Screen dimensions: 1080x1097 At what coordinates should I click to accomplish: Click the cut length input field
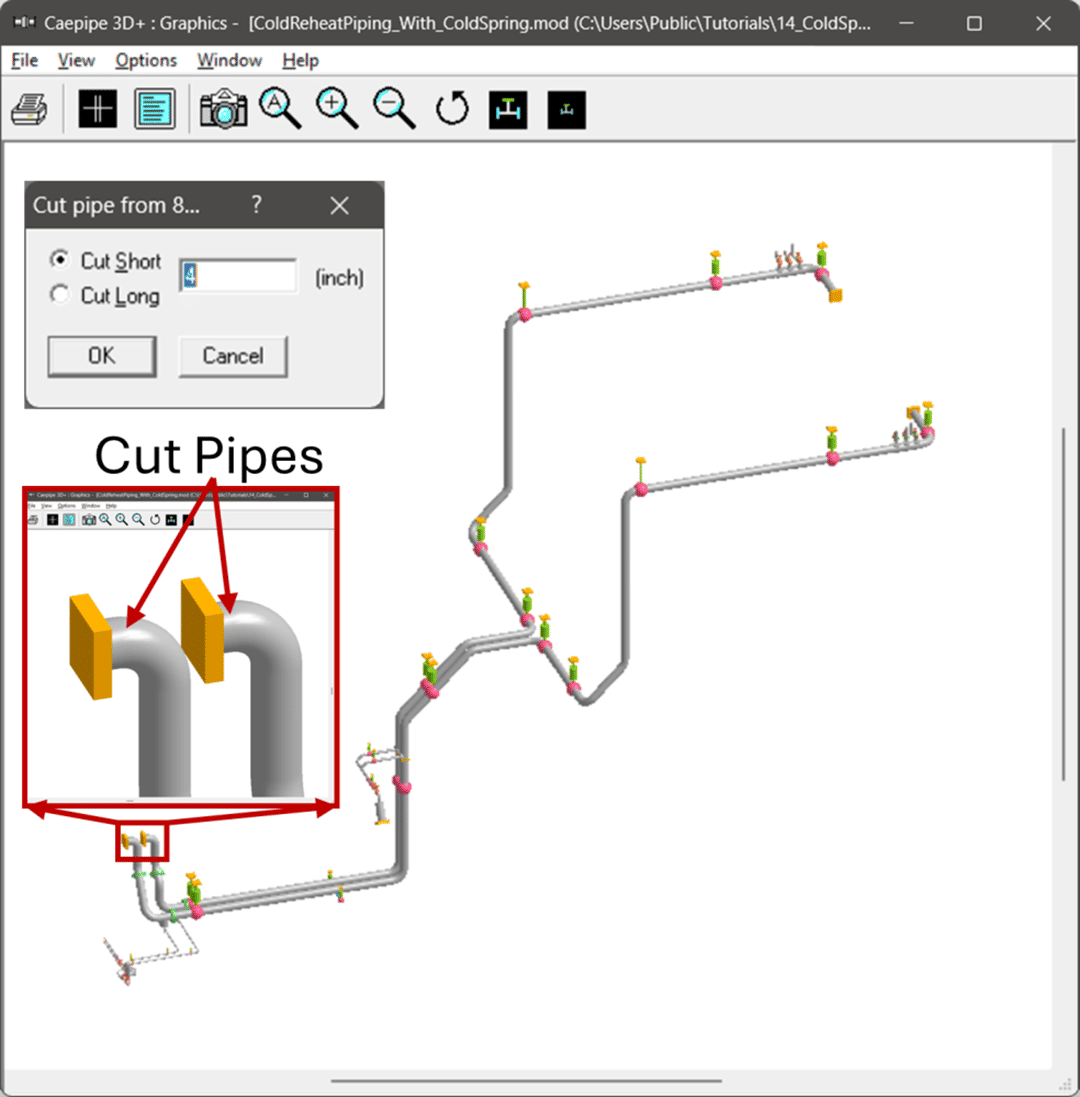[x=238, y=276]
